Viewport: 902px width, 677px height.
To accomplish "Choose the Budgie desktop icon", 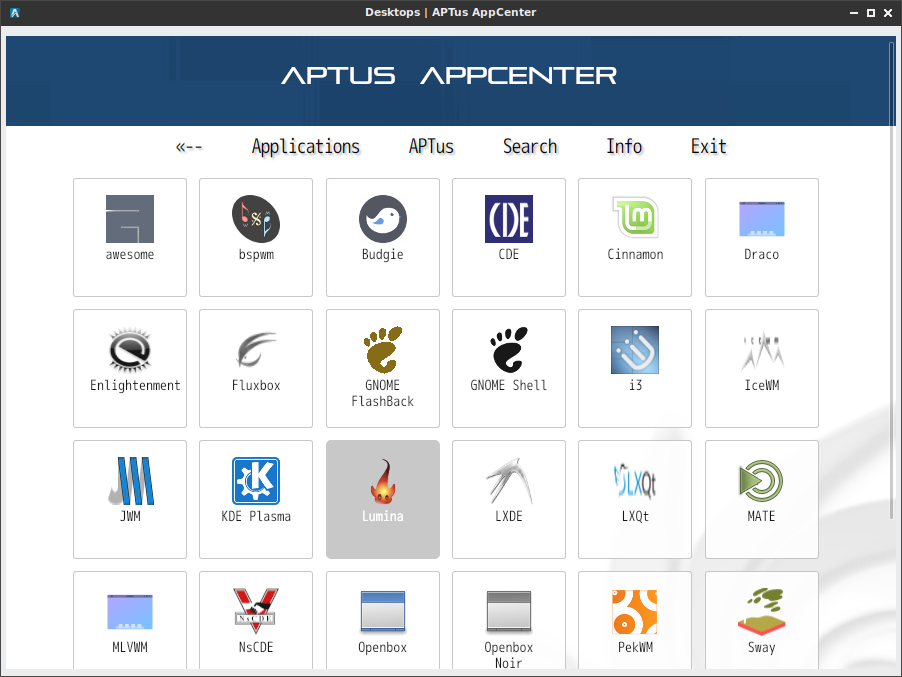I will (x=383, y=219).
